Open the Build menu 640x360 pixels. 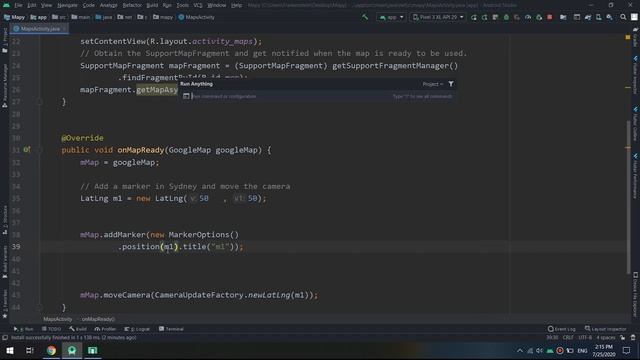[x=152, y=5]
